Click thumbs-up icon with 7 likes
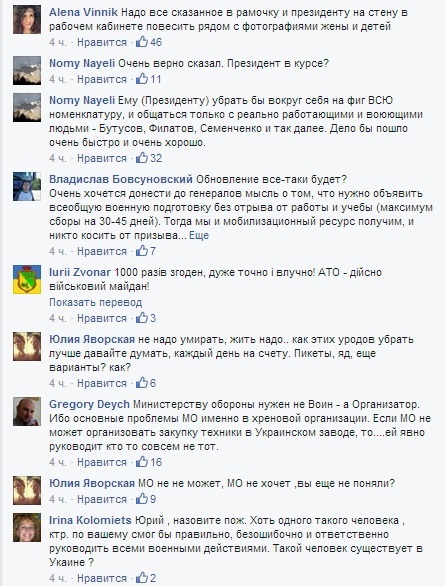 (142, 251)
